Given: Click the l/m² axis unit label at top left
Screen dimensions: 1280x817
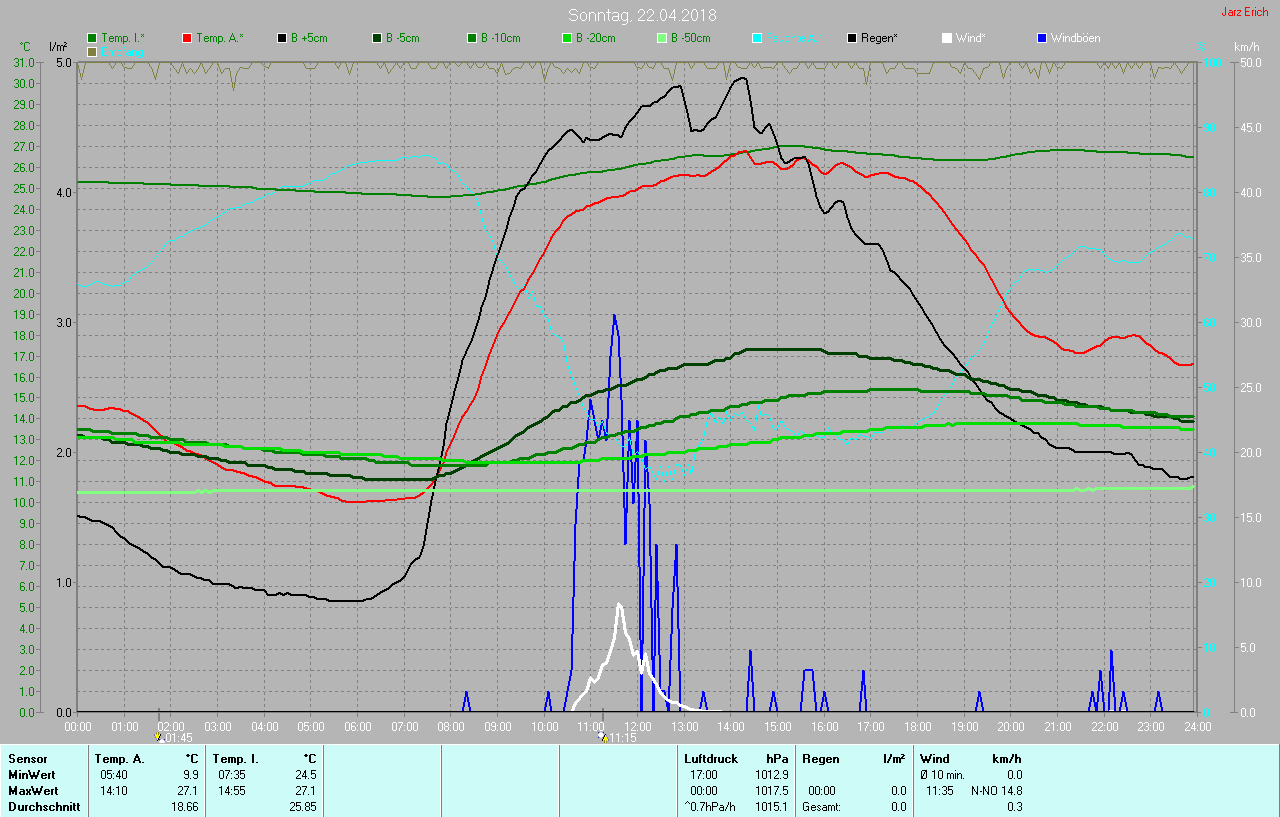Looking at the screenshot, I should coord(59,47).
